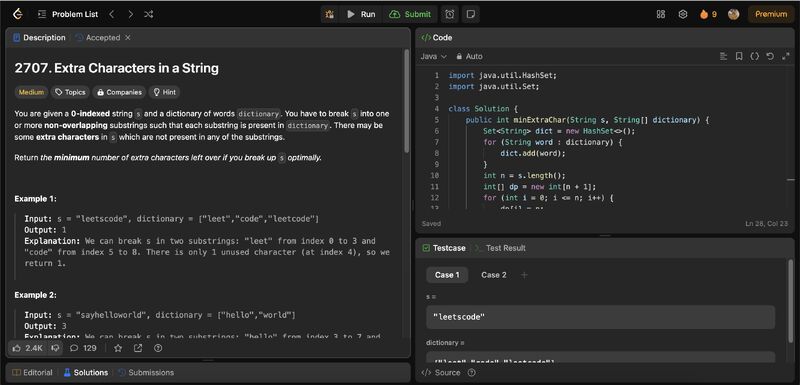Click the help icon next to Source

click(x=471, y=372)
